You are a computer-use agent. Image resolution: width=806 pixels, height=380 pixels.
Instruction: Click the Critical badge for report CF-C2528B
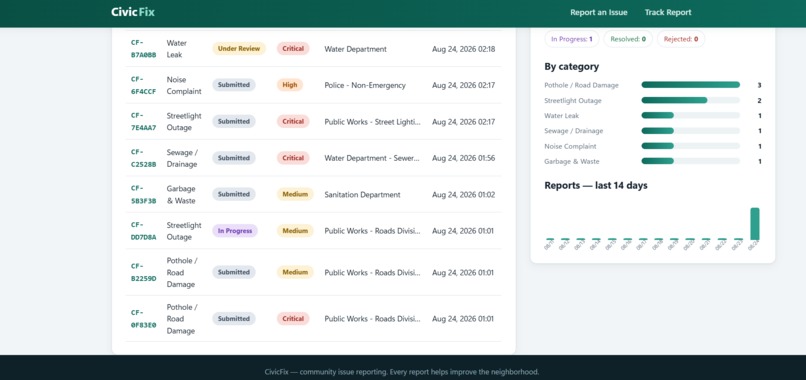click(x=293, y=158)
